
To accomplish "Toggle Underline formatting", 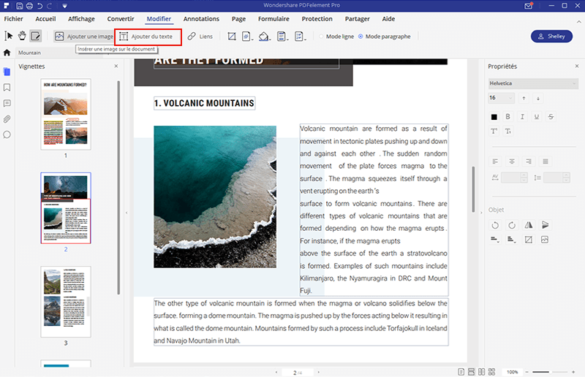I will click(x=536, y=117).
